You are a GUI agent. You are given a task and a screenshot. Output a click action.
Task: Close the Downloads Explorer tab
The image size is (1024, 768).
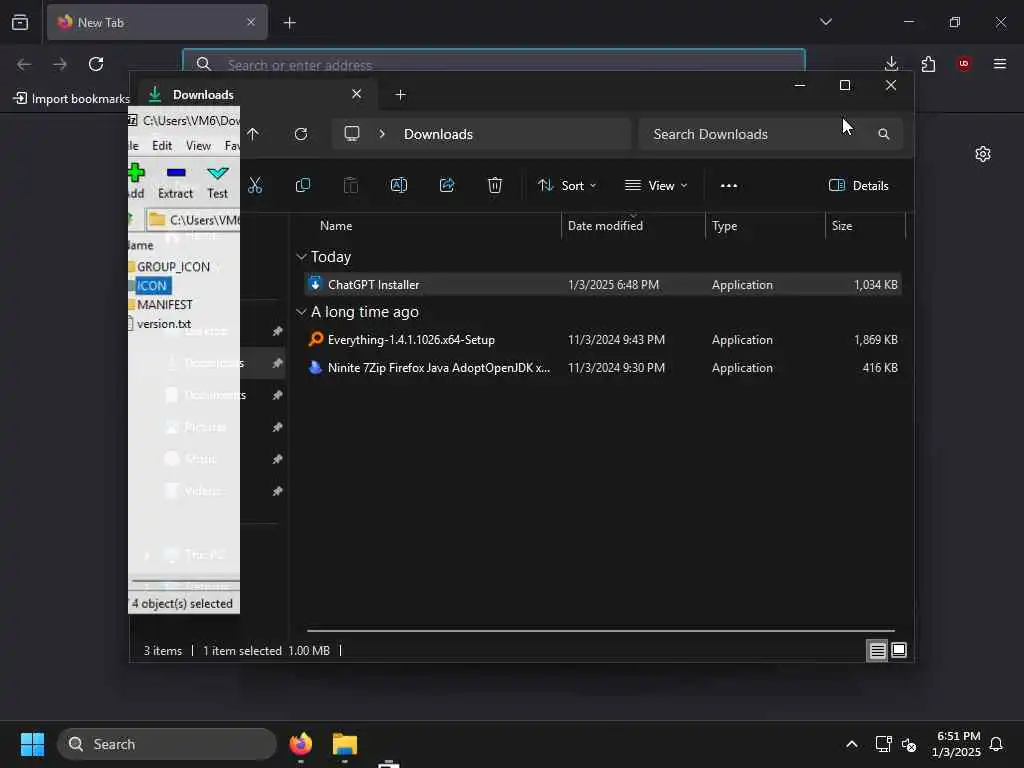pos(357,94)
